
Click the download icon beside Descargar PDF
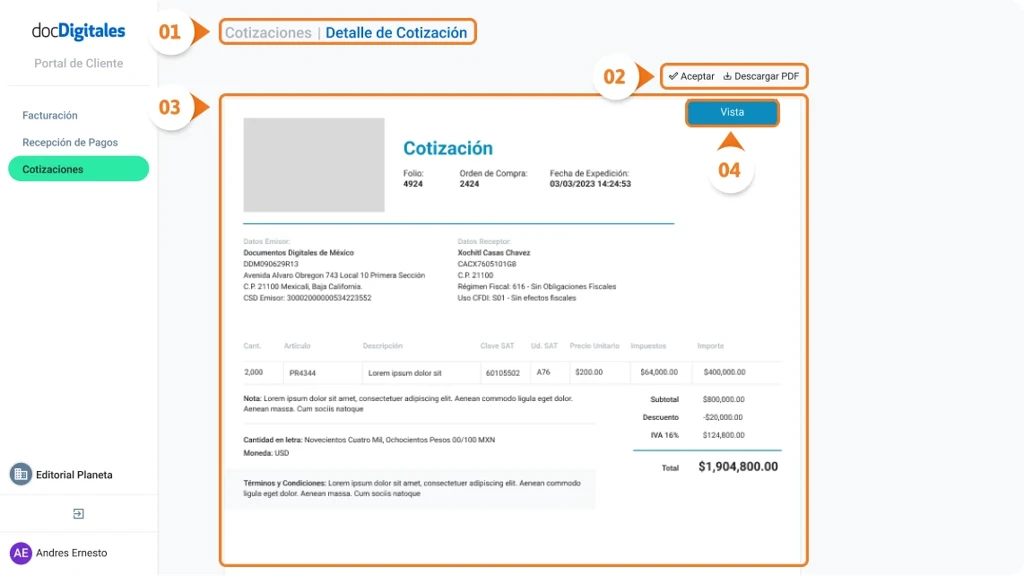pos(727,75)
